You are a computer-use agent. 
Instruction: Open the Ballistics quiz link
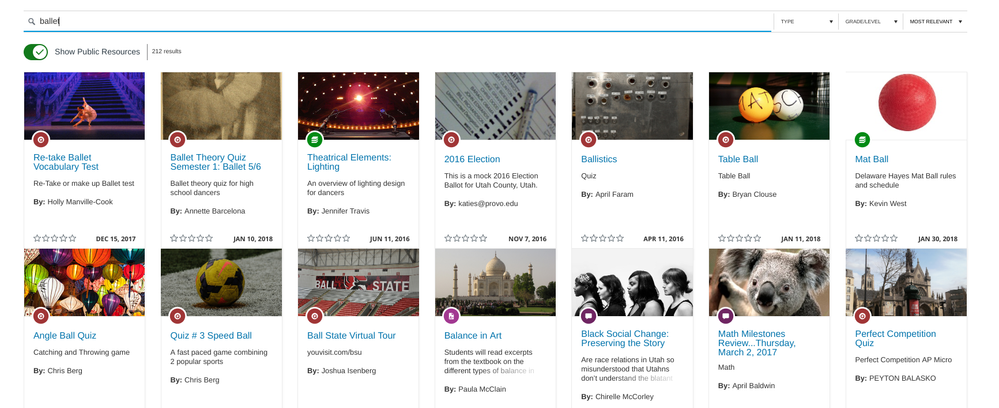599,159
